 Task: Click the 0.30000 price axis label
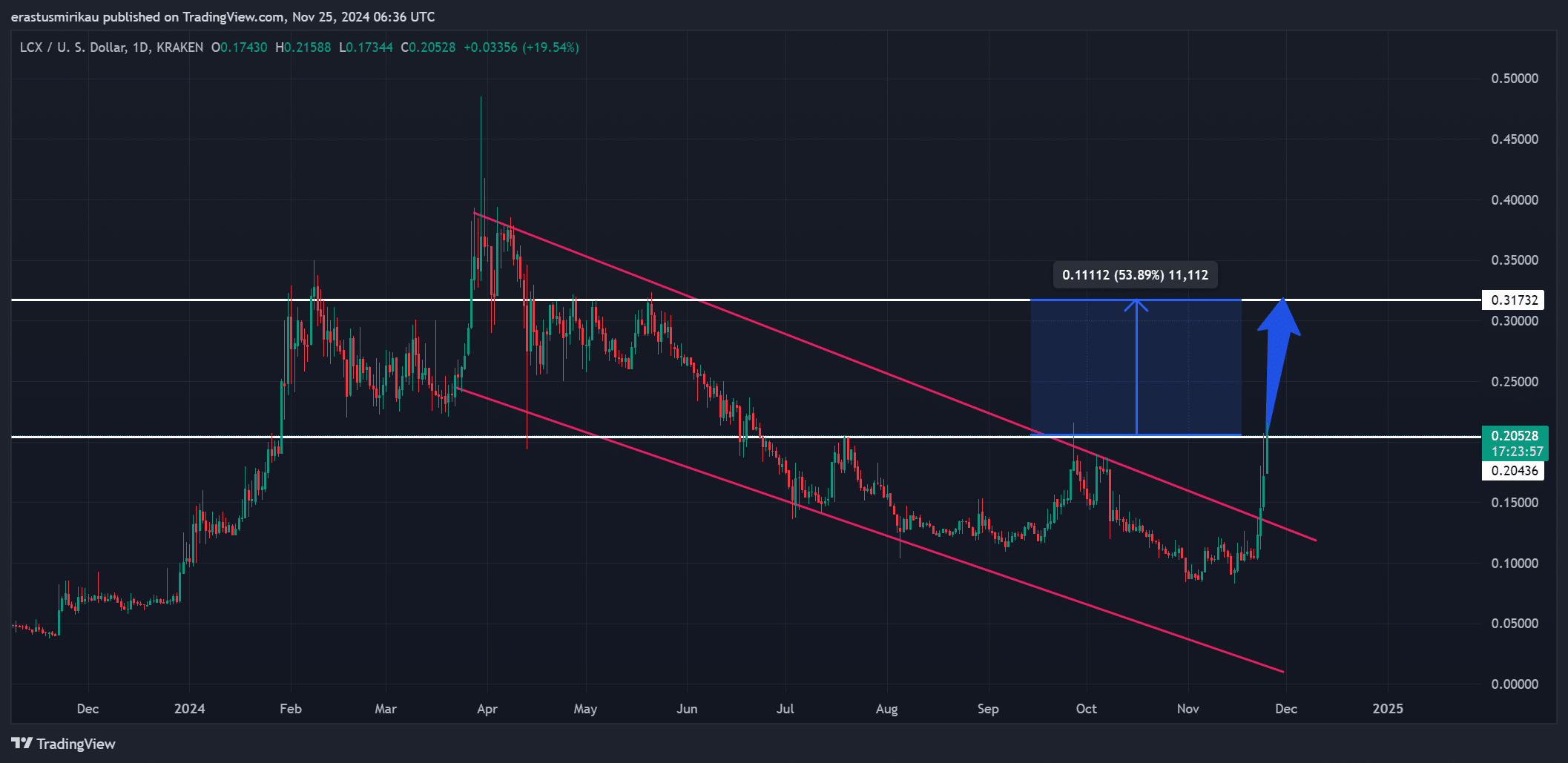1515,321
